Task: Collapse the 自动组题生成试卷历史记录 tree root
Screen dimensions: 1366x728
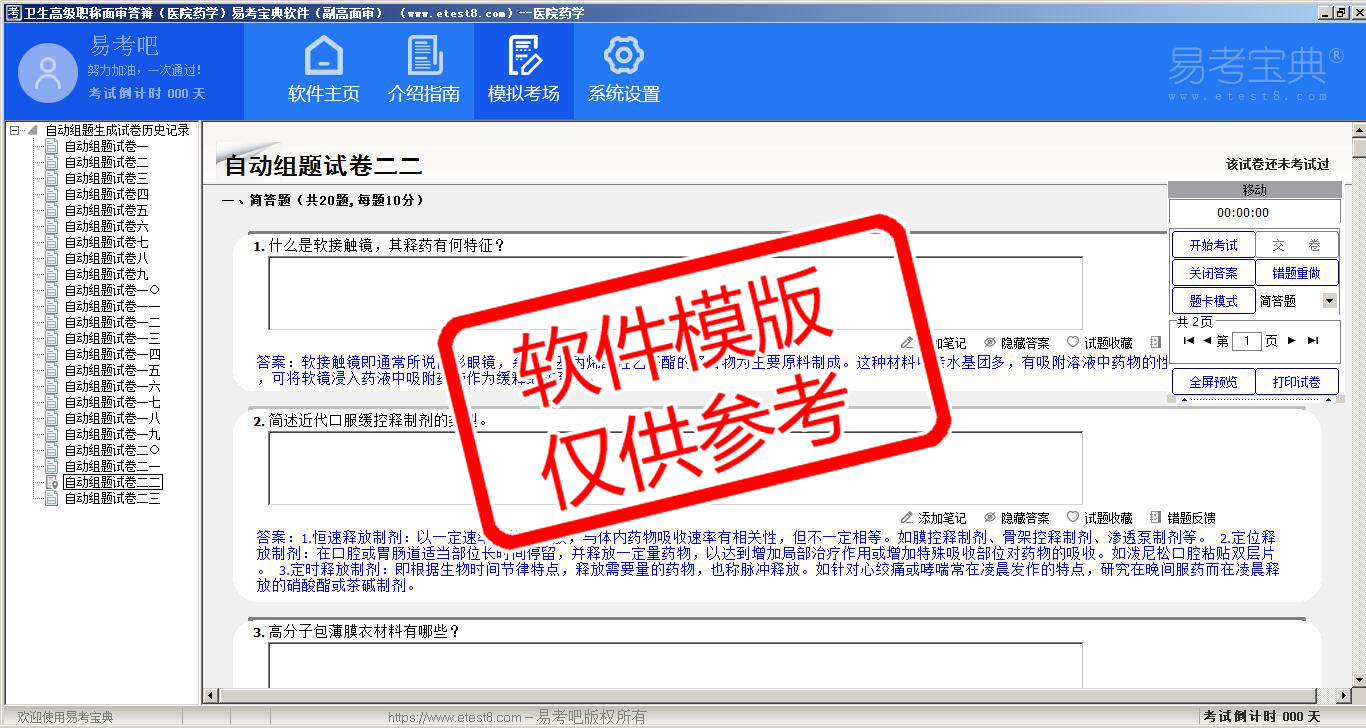Action: [15, 130]
